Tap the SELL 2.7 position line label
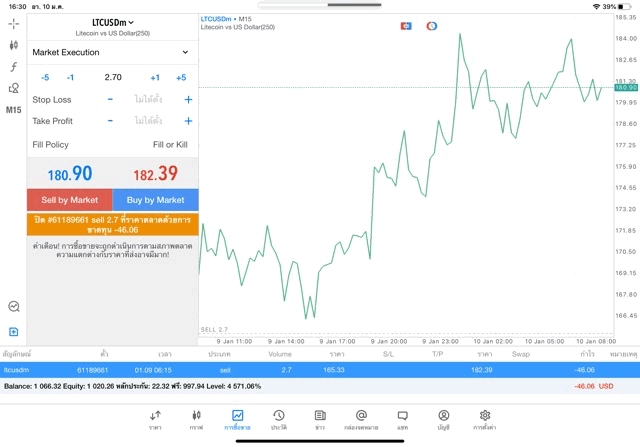This screenshot has width=640, height=447. point(214,329)
